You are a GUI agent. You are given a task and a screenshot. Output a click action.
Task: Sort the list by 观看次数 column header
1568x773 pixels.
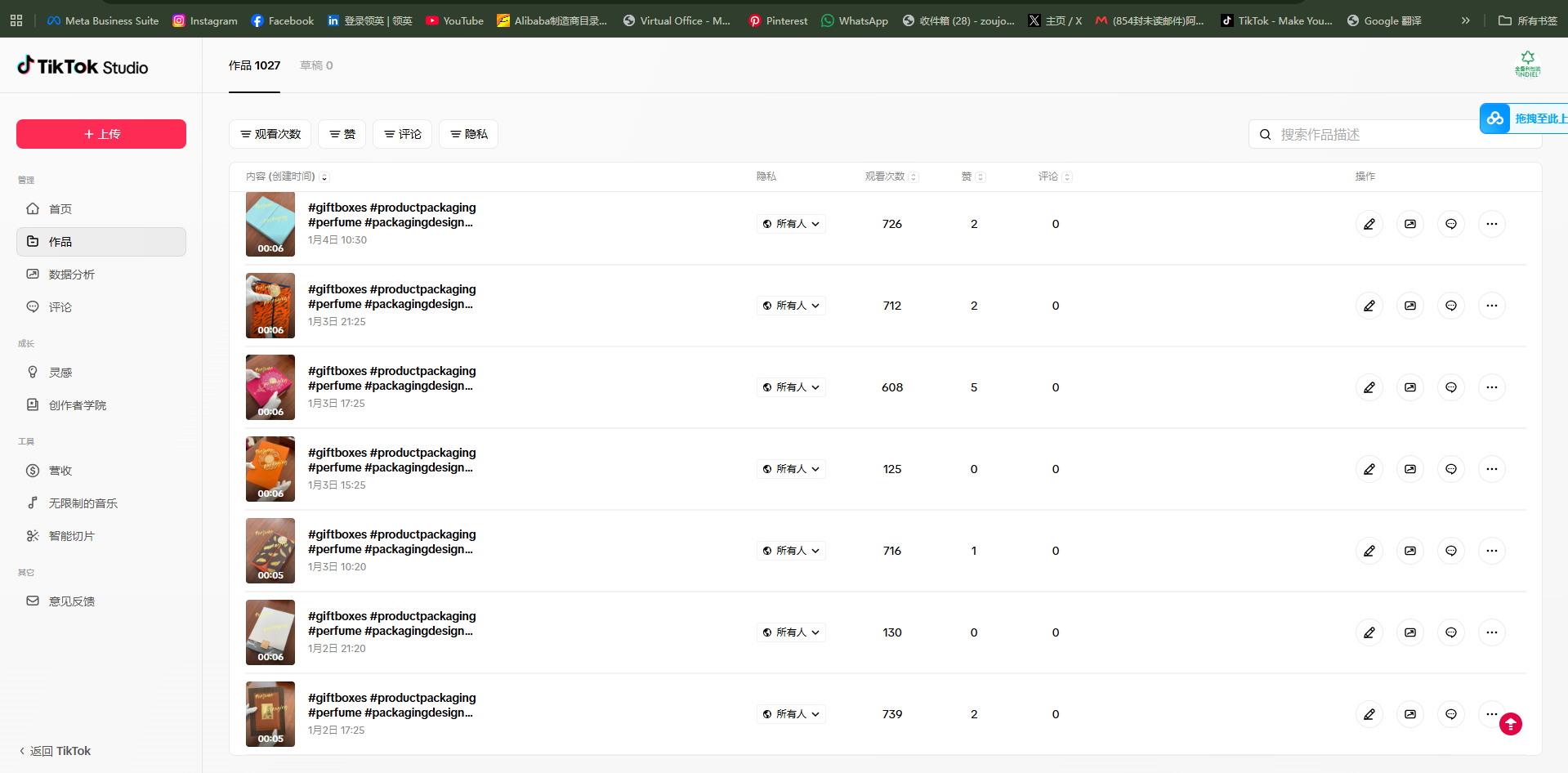tap(891, 176)
